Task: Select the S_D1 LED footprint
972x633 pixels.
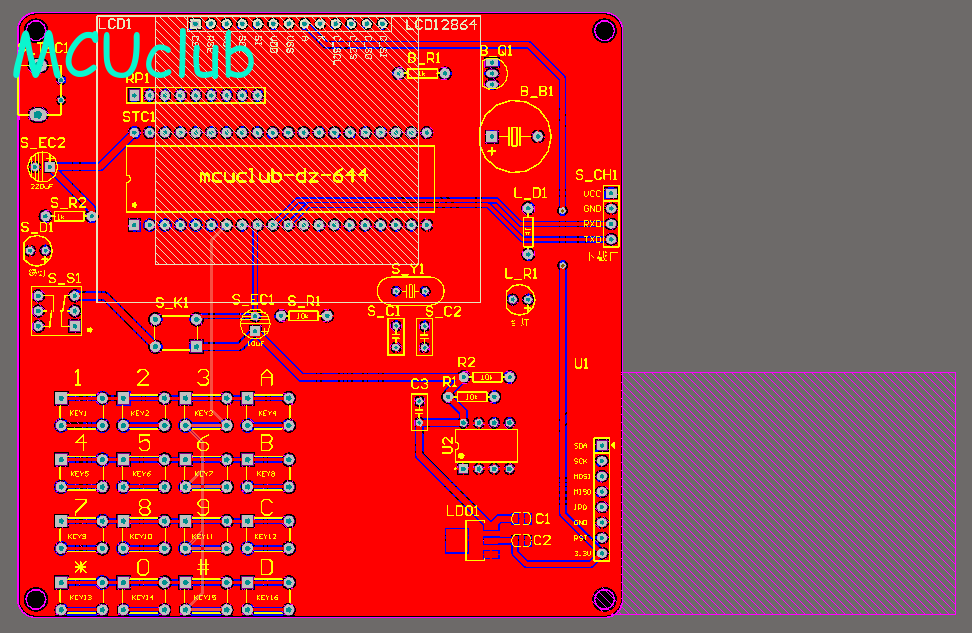Action: (x=37, y=250)
